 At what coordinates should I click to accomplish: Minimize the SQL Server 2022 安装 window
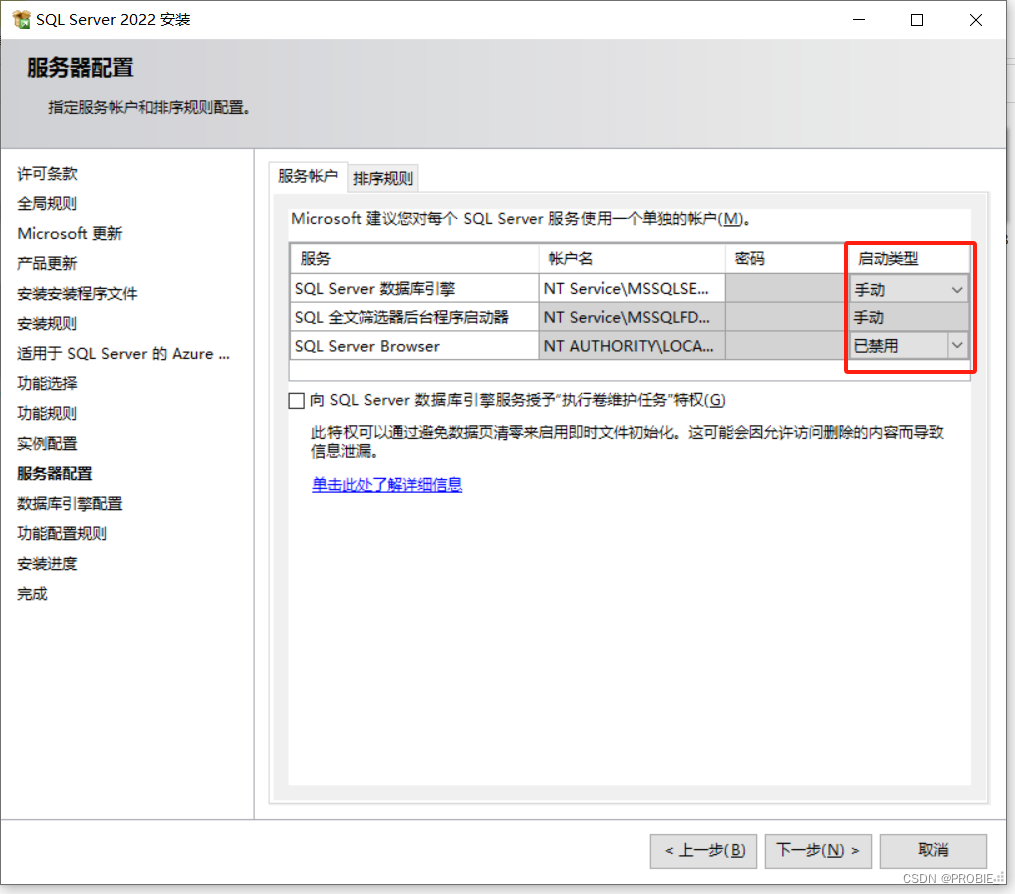[859, 20]
